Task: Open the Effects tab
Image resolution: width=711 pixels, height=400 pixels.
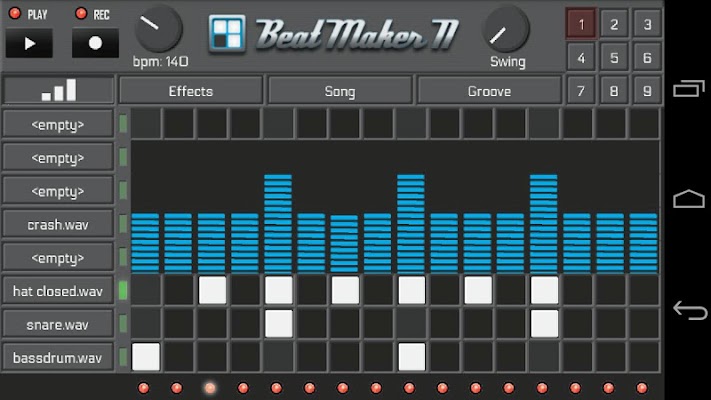Action: 190,91
